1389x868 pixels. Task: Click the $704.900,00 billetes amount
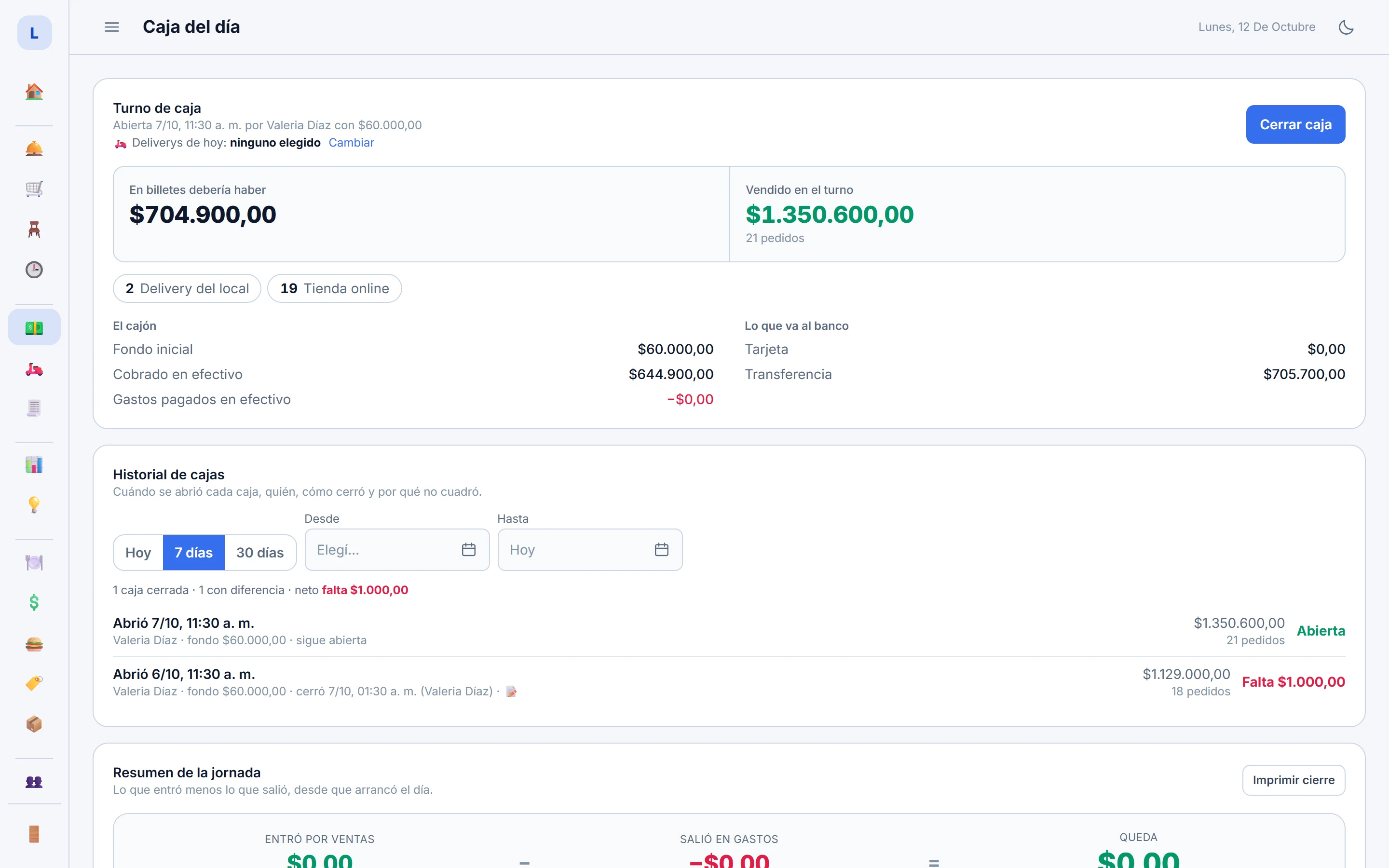coord(203,214)
